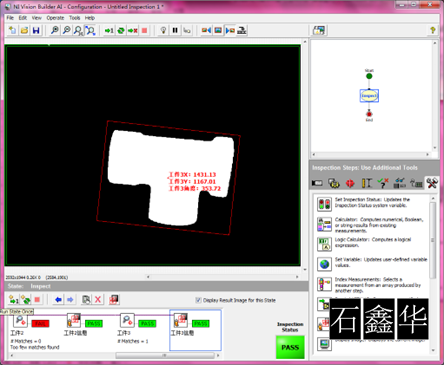
Task: Select the Zoom 1:1 tool
Action: pyautogui.click(x=78, y=30)
